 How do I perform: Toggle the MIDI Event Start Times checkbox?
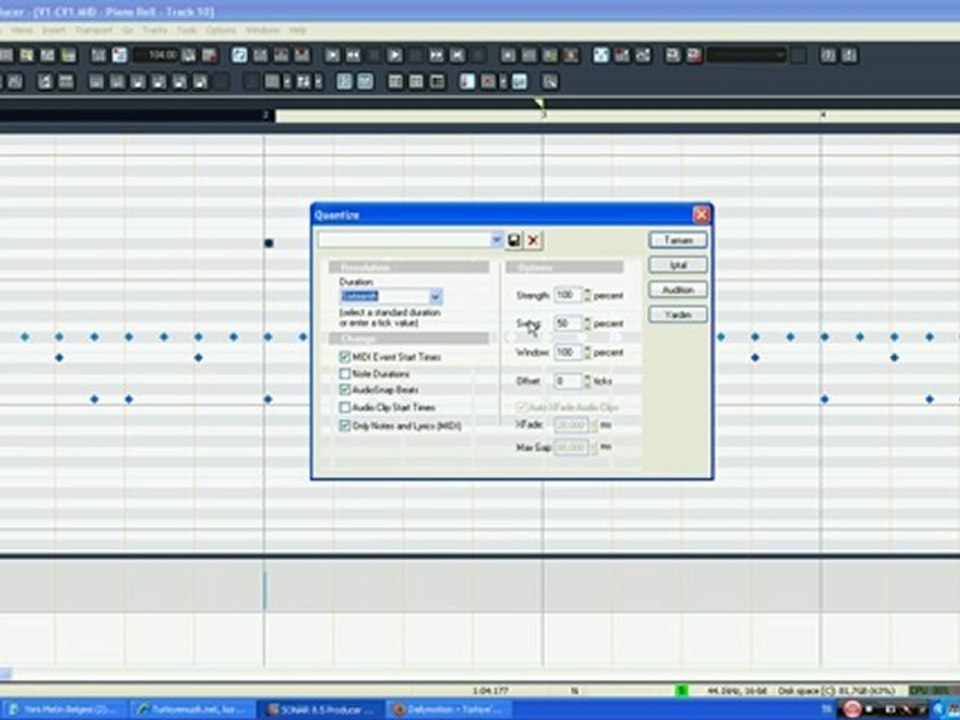345,357
